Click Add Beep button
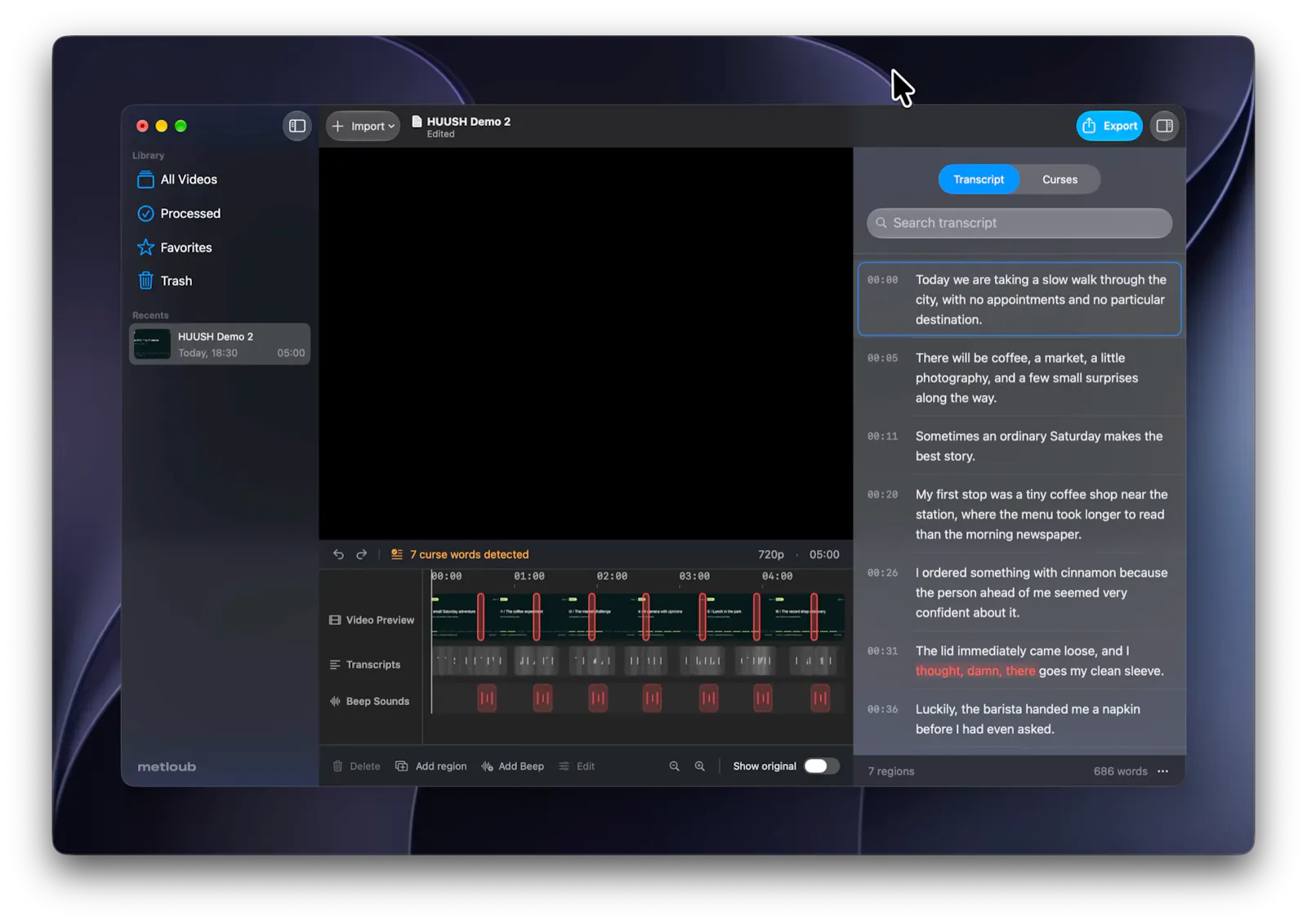 pos(513,766)
